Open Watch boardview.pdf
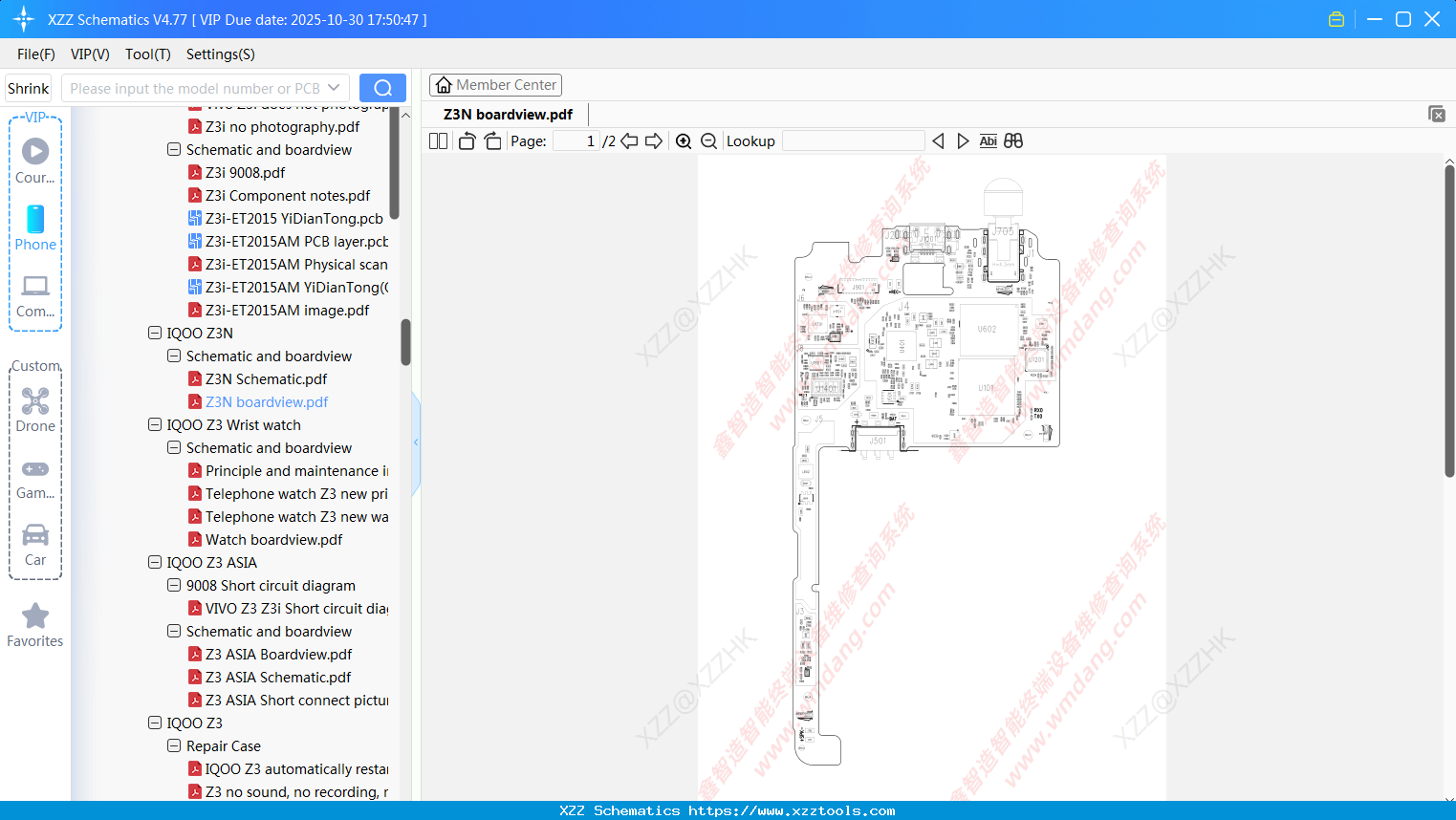Image resolution: width=1456 pixels, height=820 pixels. tap(273, 540)
